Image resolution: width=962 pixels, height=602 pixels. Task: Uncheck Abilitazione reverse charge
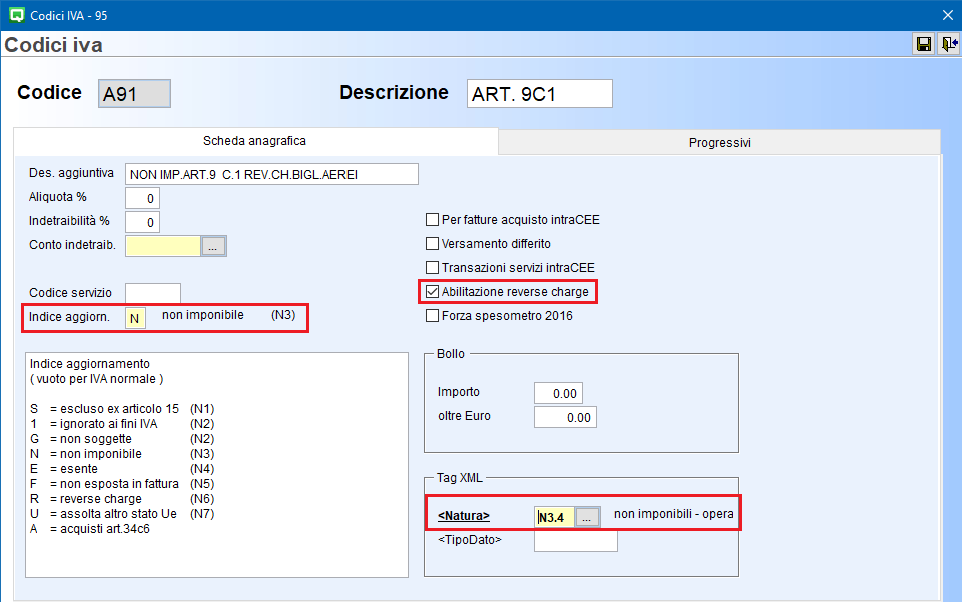[x=433, y=292]
